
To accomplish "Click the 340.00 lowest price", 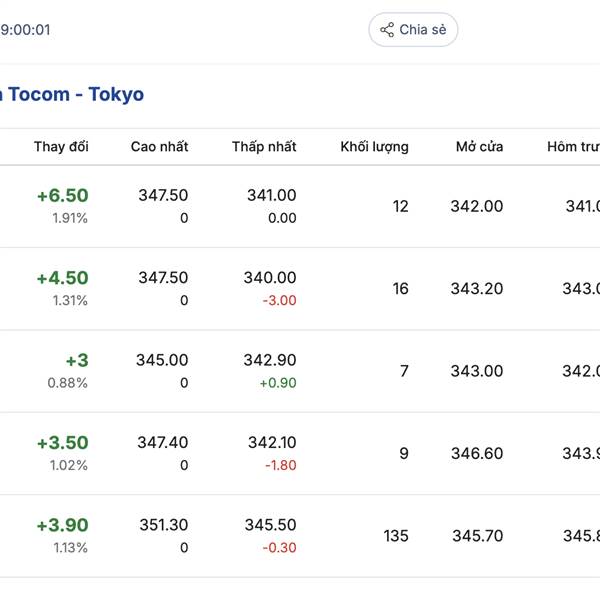I will (270, 278).
